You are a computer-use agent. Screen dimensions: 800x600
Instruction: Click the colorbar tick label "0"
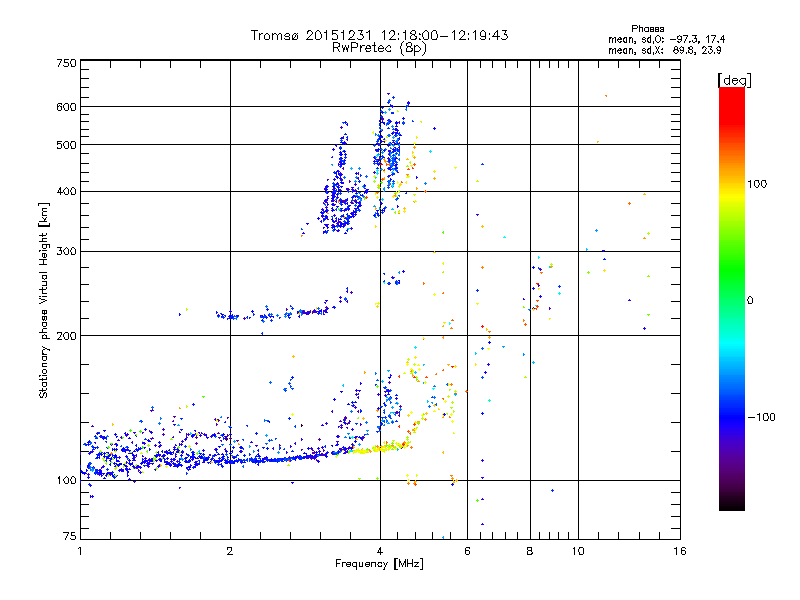coord(750,301)
